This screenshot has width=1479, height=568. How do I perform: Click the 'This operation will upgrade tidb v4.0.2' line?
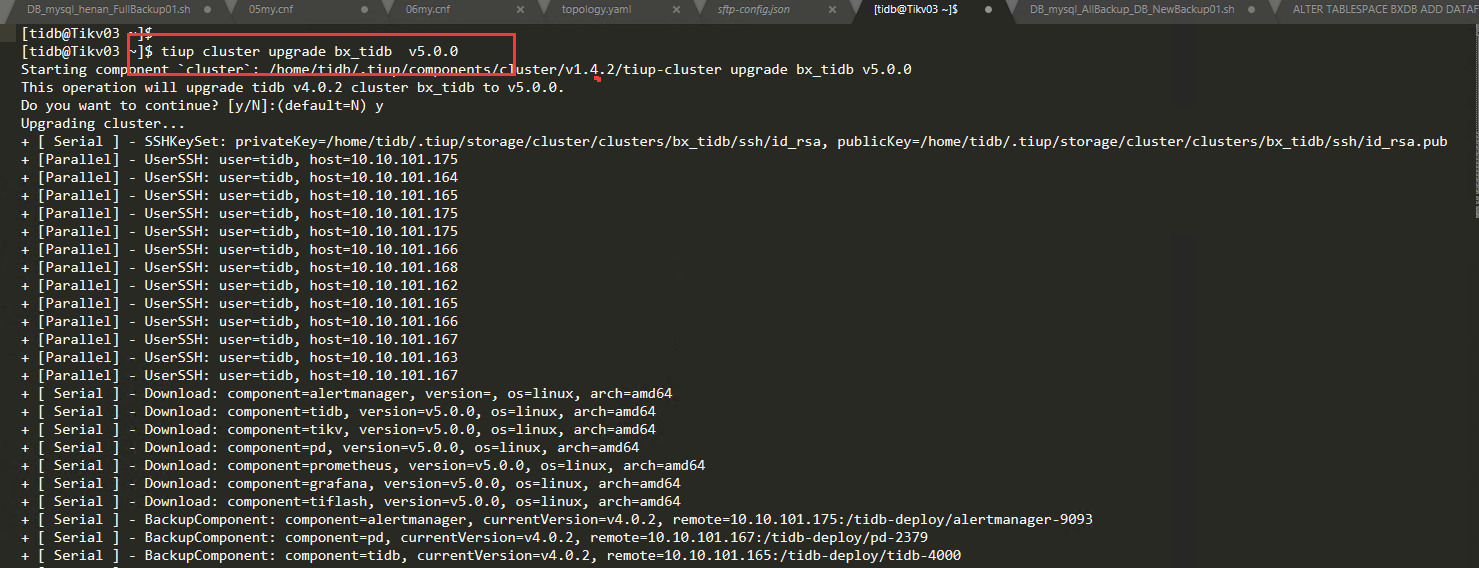coord(293,87)
